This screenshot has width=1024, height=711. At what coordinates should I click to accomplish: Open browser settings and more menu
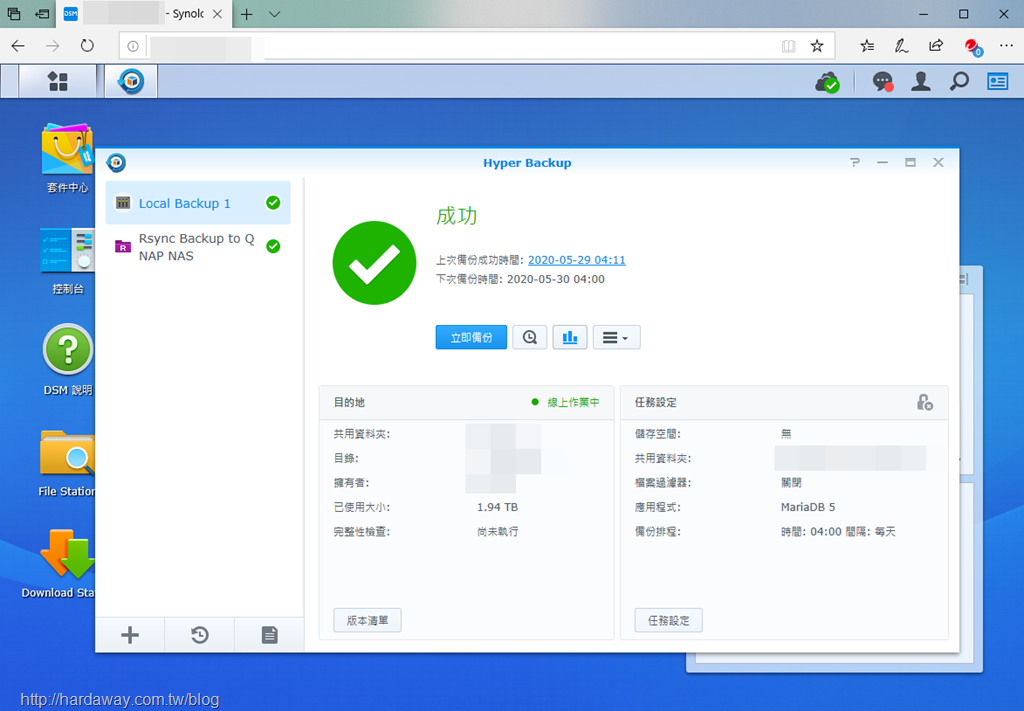1006,46
